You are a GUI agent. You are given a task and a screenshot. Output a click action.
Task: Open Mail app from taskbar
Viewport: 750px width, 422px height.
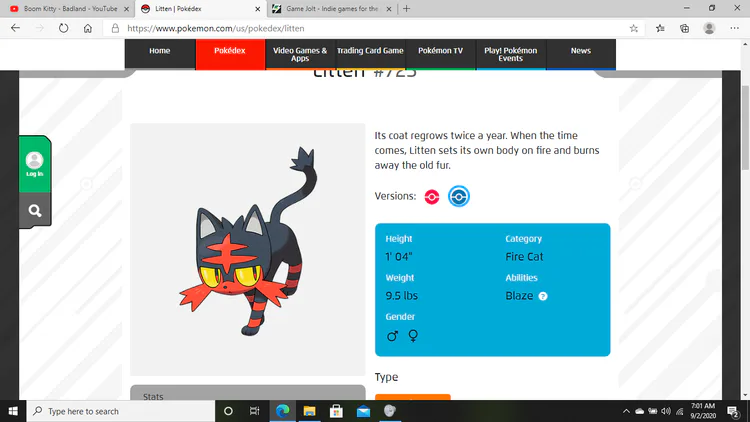click(363, 411)
